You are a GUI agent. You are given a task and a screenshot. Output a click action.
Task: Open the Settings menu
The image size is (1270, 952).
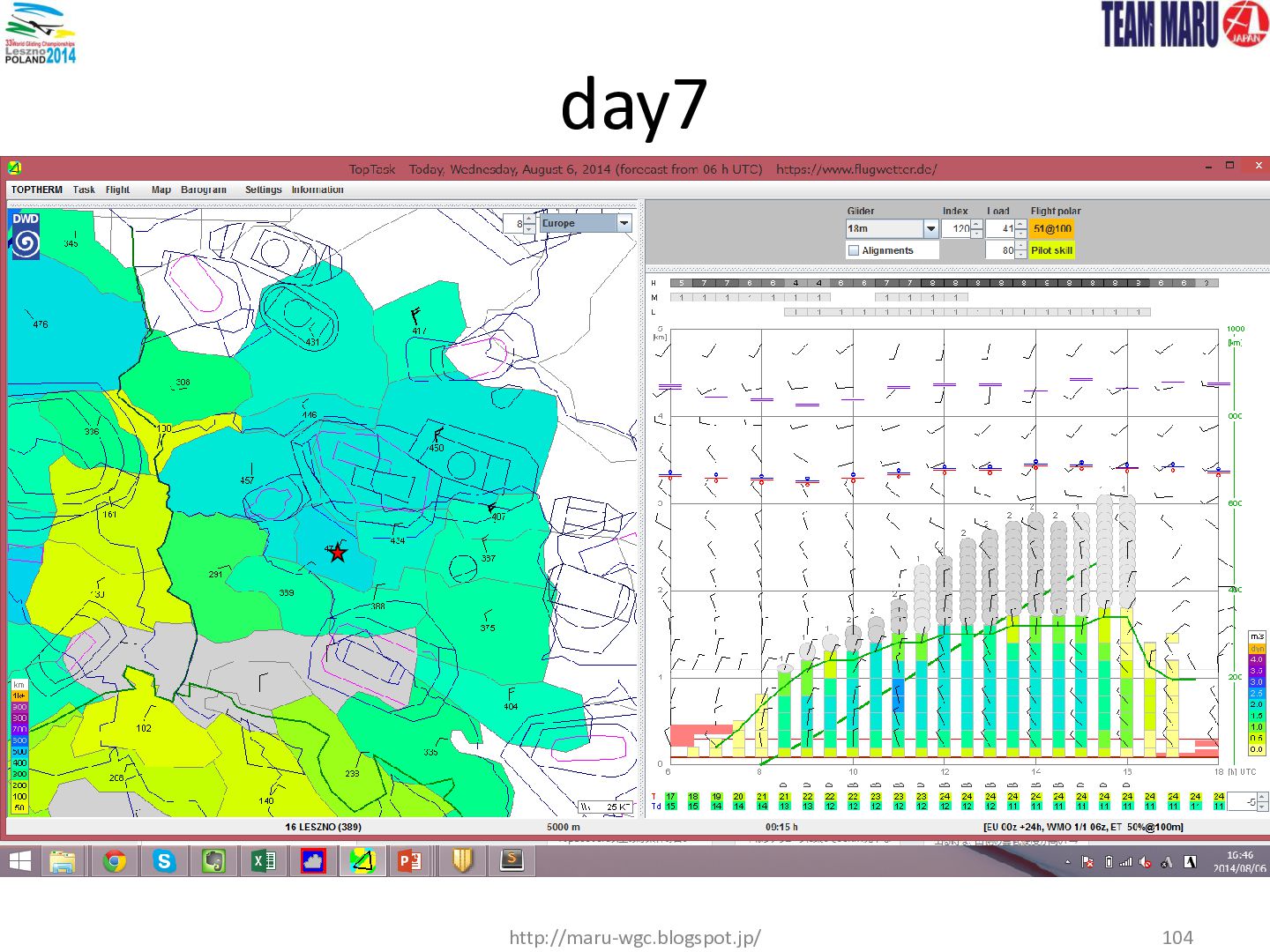coord(264,190)
